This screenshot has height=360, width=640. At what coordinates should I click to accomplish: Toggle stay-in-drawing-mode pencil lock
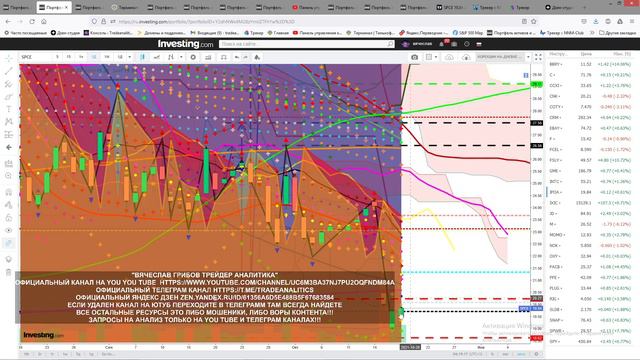point(9,204)
